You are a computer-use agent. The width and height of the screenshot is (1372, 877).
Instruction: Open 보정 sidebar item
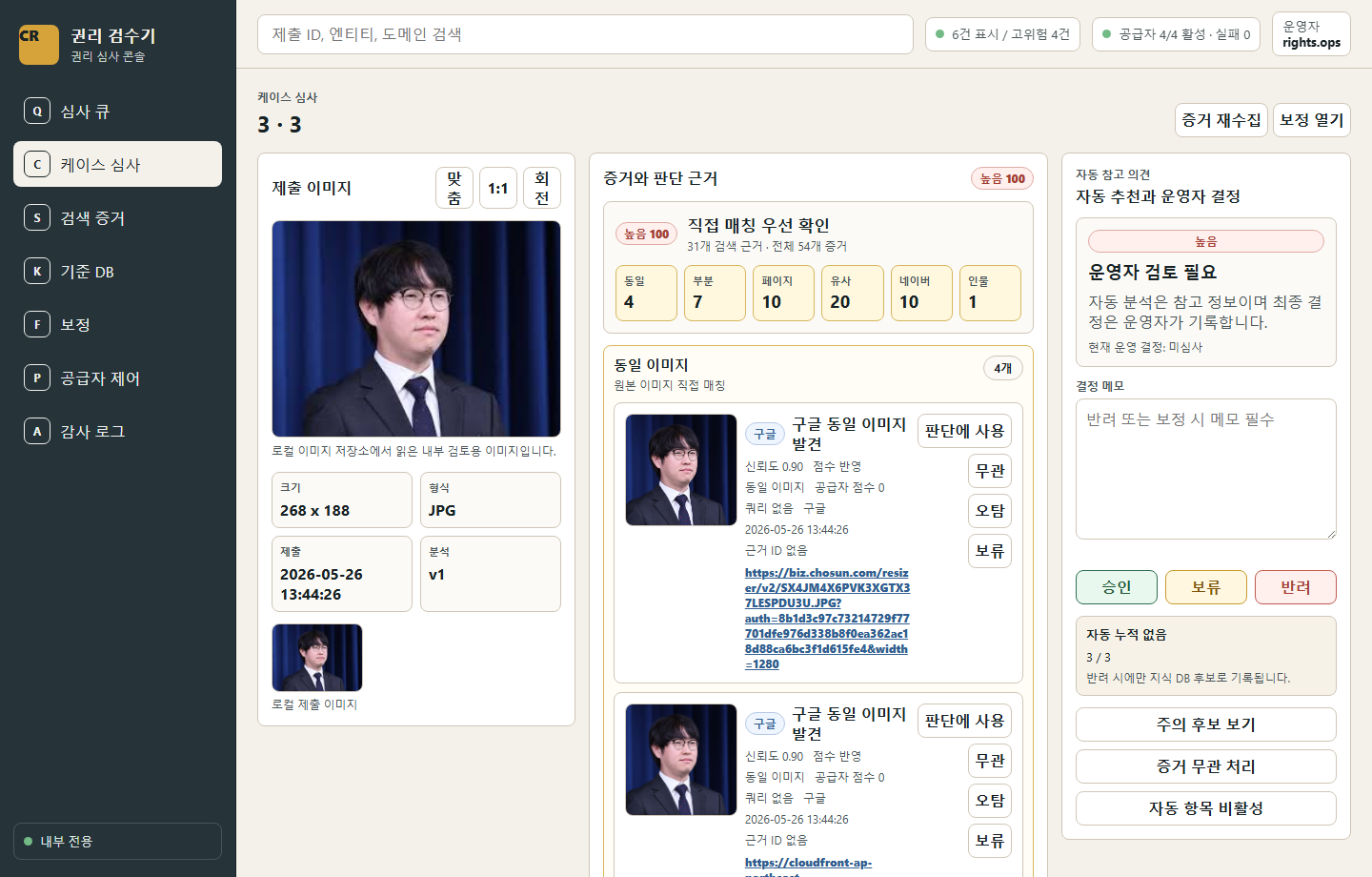(117, 324)
